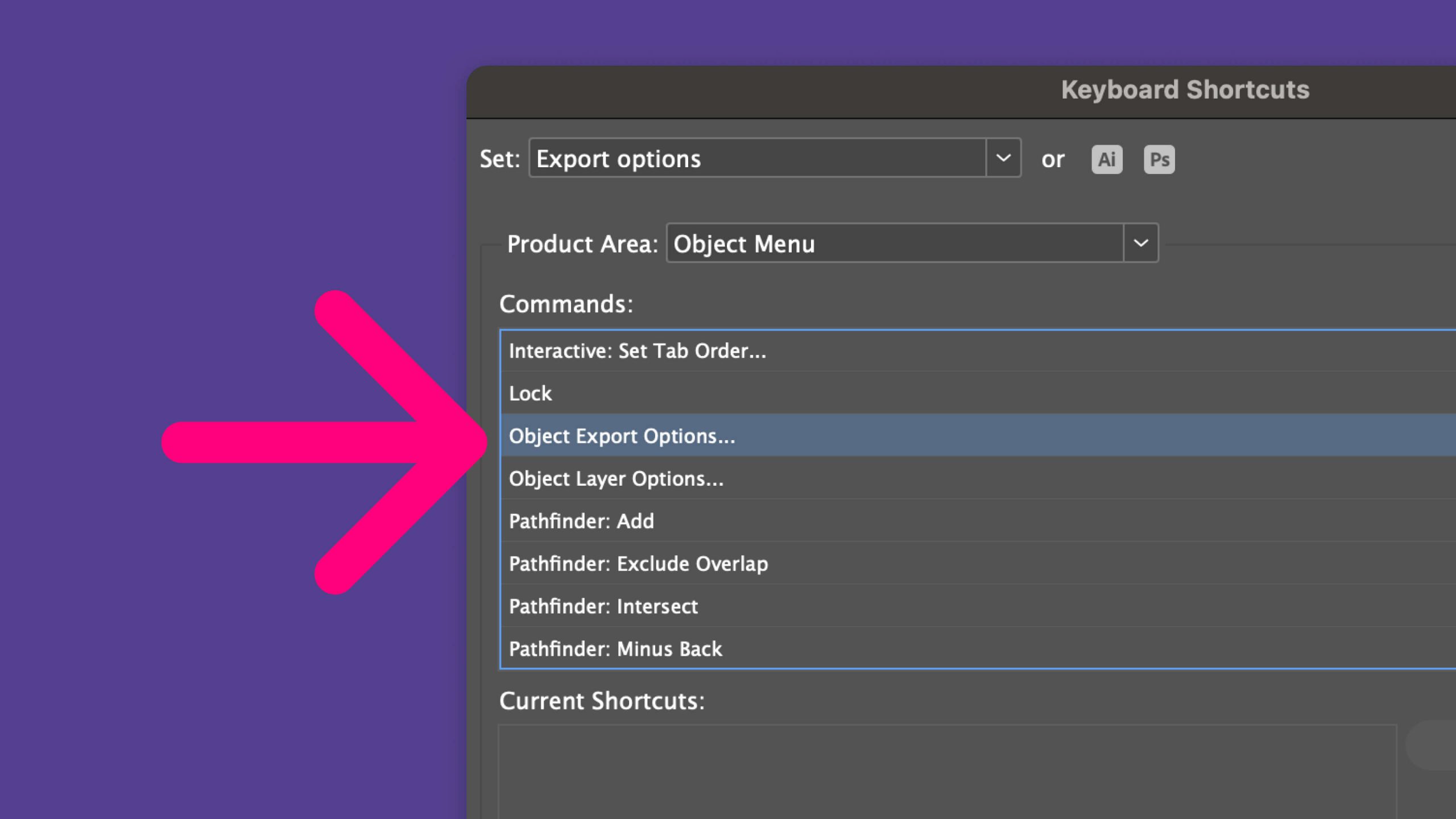Click the pink arrow graphic
Viewport: 1456px width, 819px height.
284,442
